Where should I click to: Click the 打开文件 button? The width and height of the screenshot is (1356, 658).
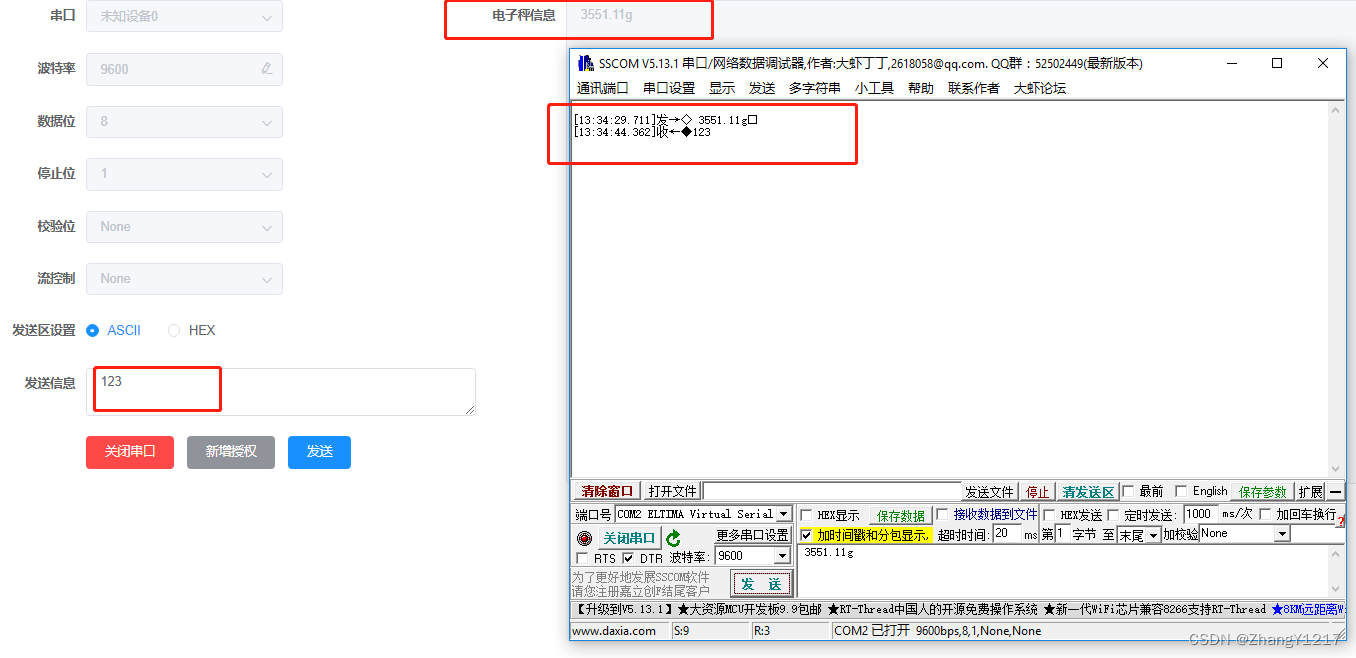click(x=672, y=491)
